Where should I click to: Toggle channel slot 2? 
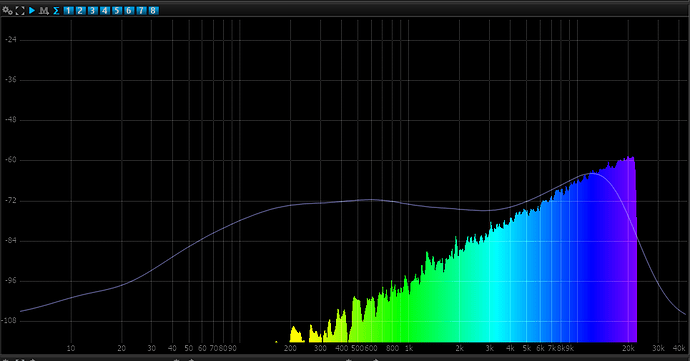pos(80,10)
